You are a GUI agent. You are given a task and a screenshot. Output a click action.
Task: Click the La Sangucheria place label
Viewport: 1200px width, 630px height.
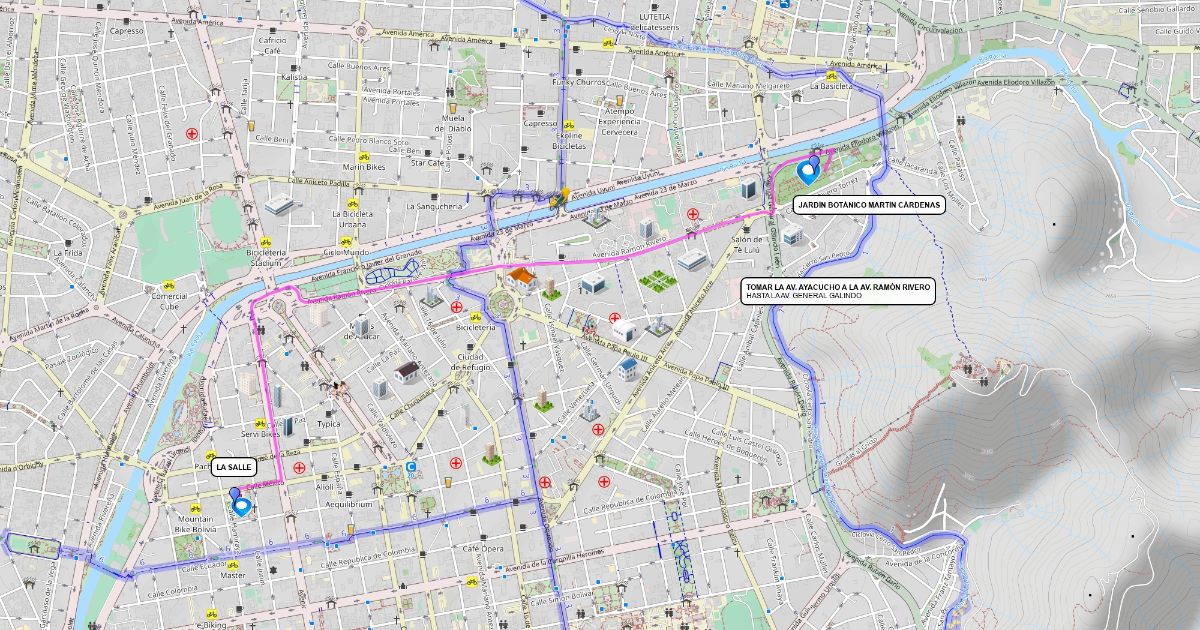[x=433, y=206]
